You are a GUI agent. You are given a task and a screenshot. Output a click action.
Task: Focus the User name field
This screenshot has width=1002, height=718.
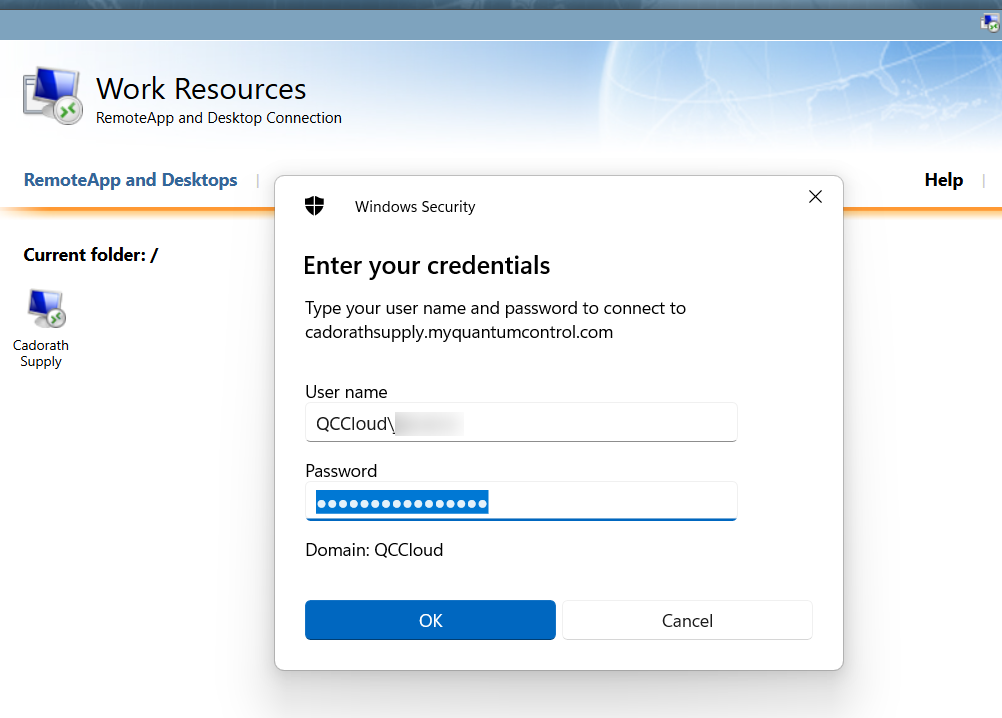pos(521,422)
